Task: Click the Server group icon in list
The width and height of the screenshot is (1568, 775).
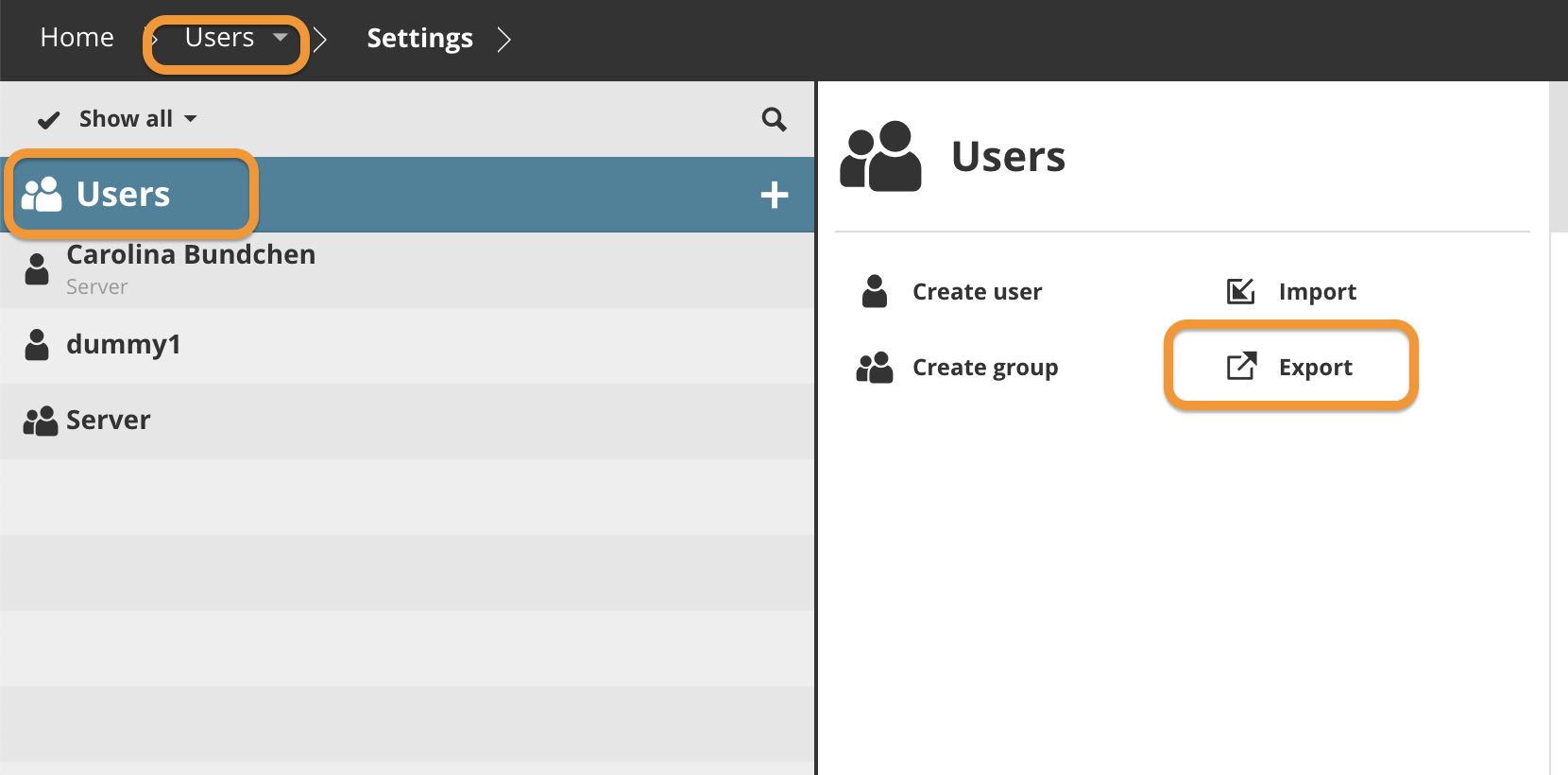Action: (40, 421)
